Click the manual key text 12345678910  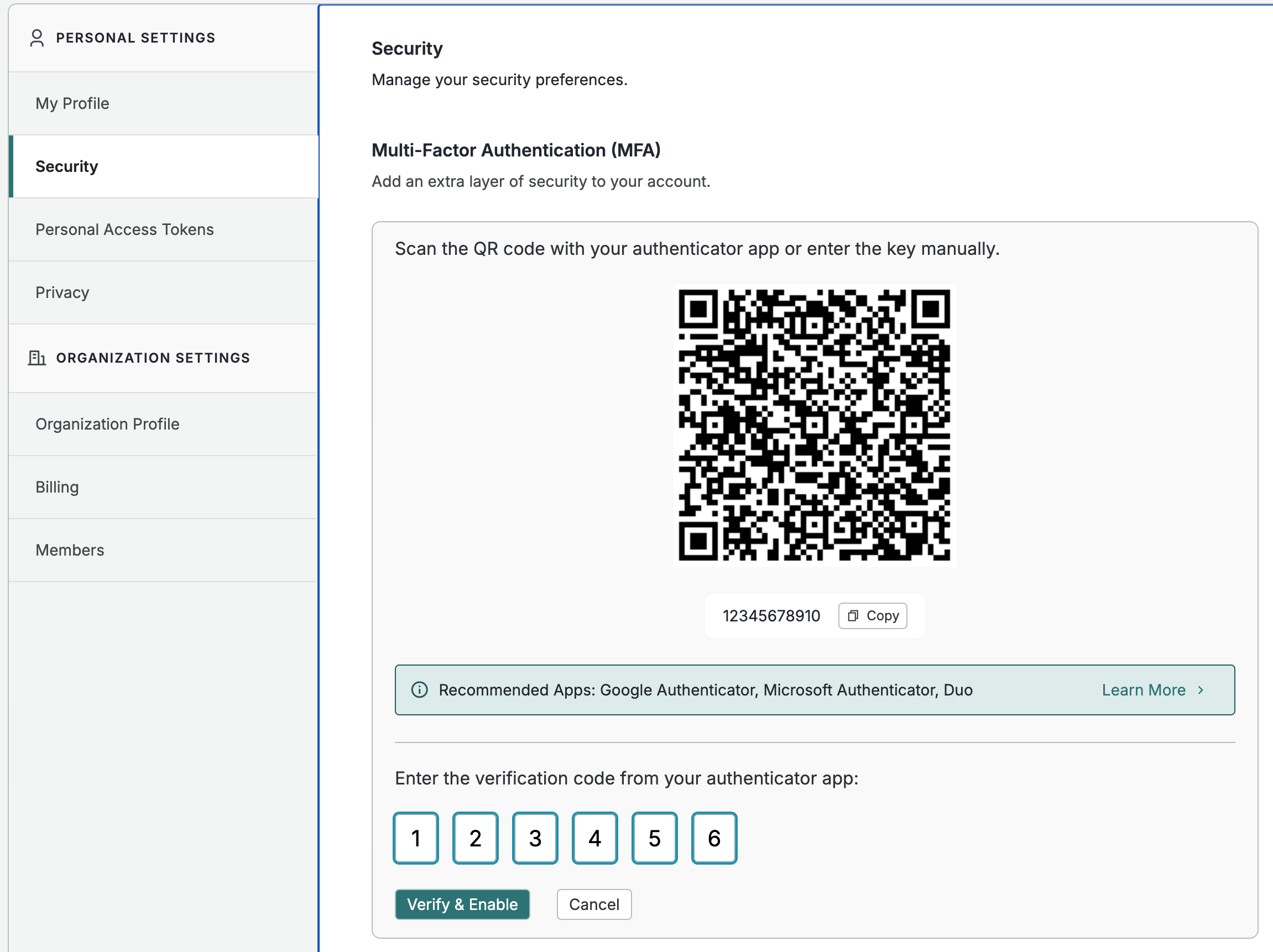tap(771, 616)
